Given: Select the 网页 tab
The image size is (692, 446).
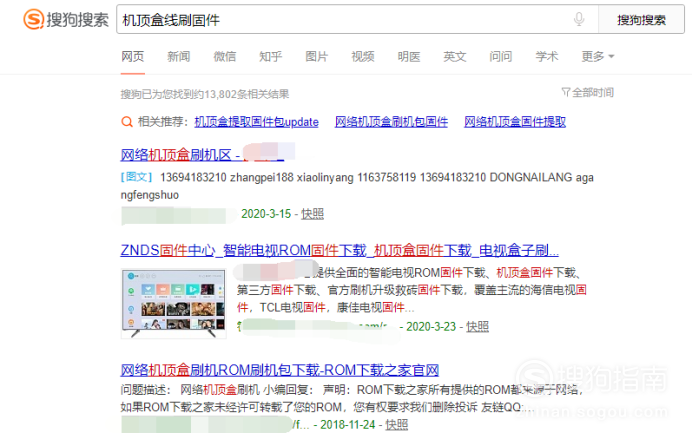Looking at the screenshot, I should click(x=132, y=56).
